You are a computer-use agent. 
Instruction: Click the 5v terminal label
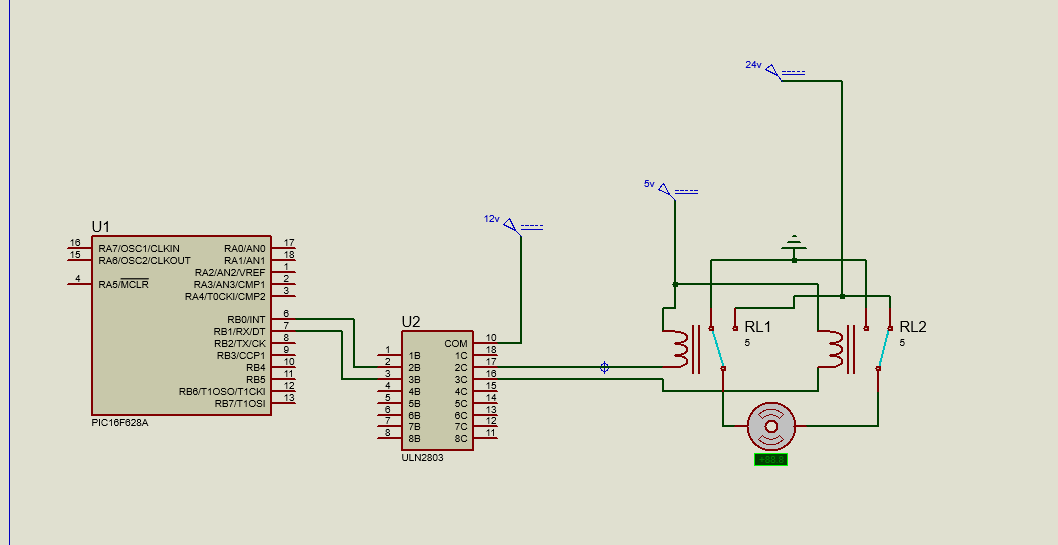[649, 183]
